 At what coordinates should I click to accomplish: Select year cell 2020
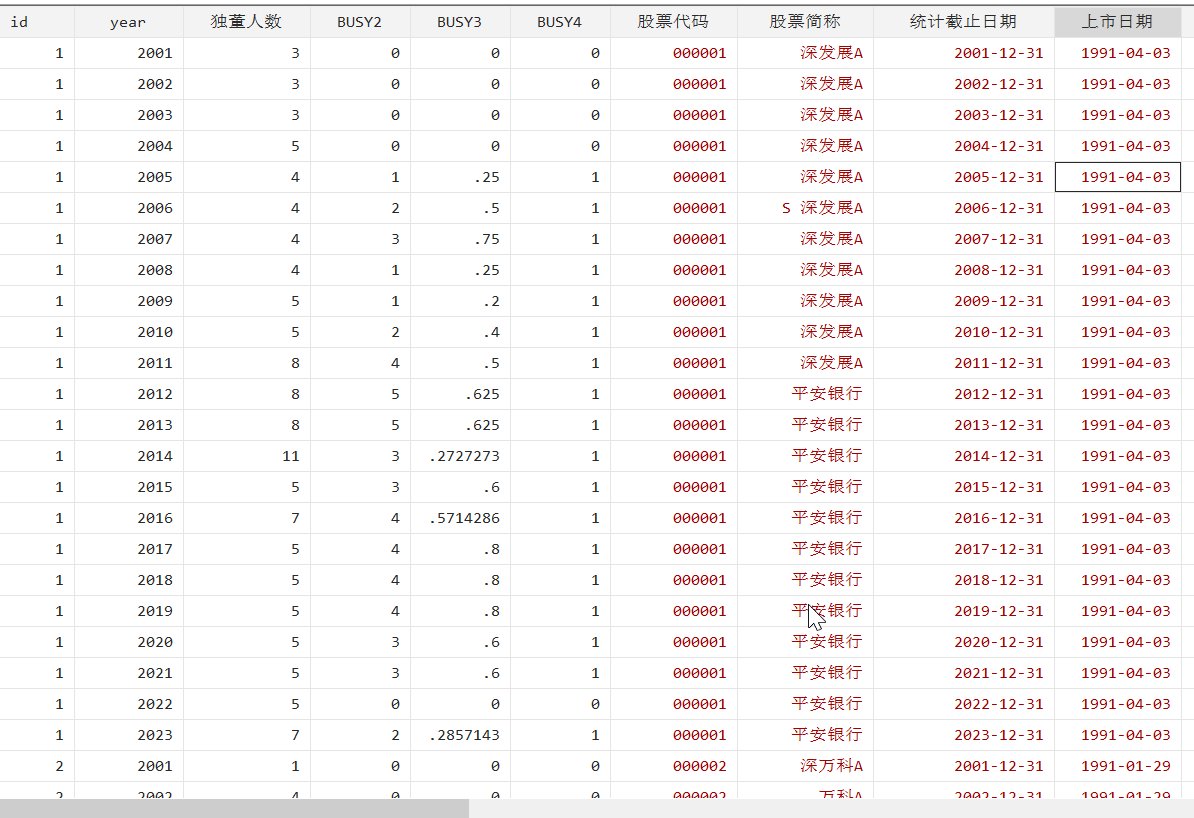pyautogui.click(x=129, y=642)
